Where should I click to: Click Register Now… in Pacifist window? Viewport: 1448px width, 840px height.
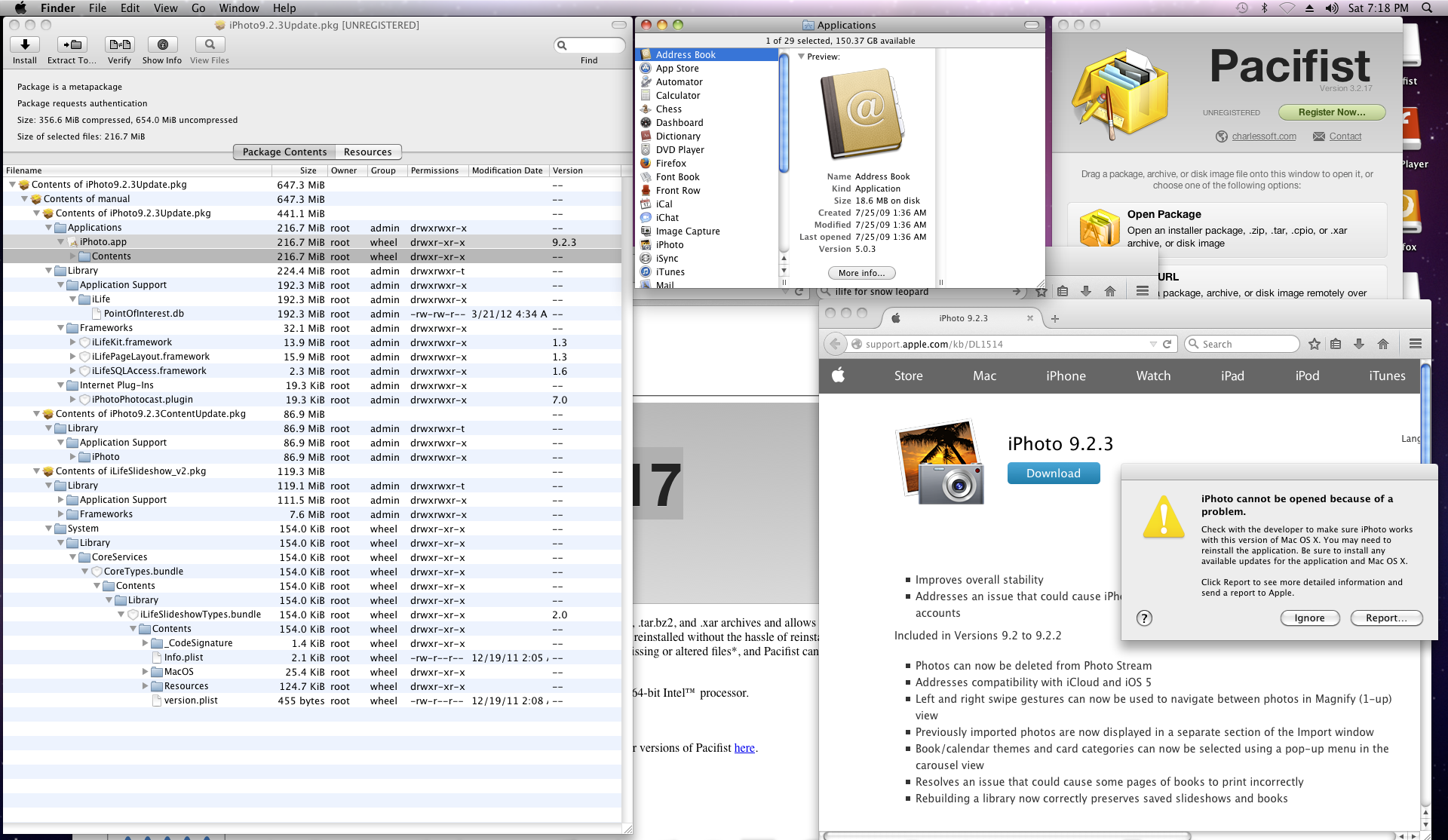(1332, 112)
